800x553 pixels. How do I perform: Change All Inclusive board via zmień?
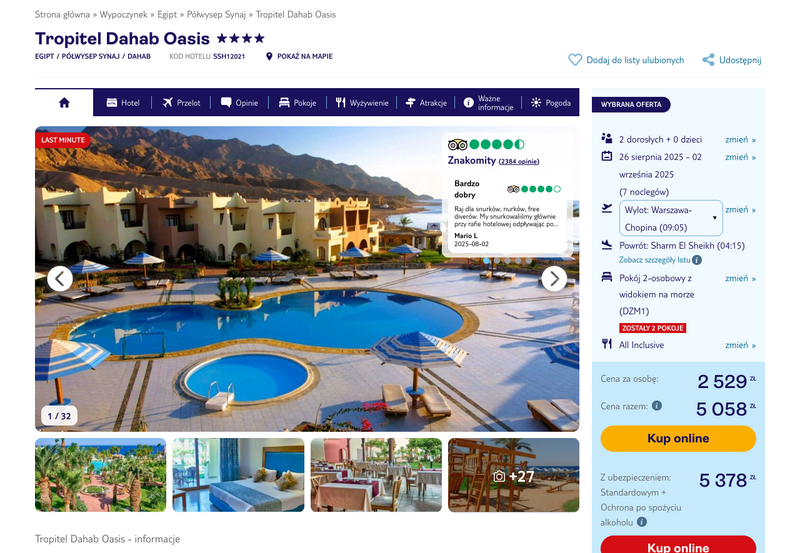tap(740, 345)
